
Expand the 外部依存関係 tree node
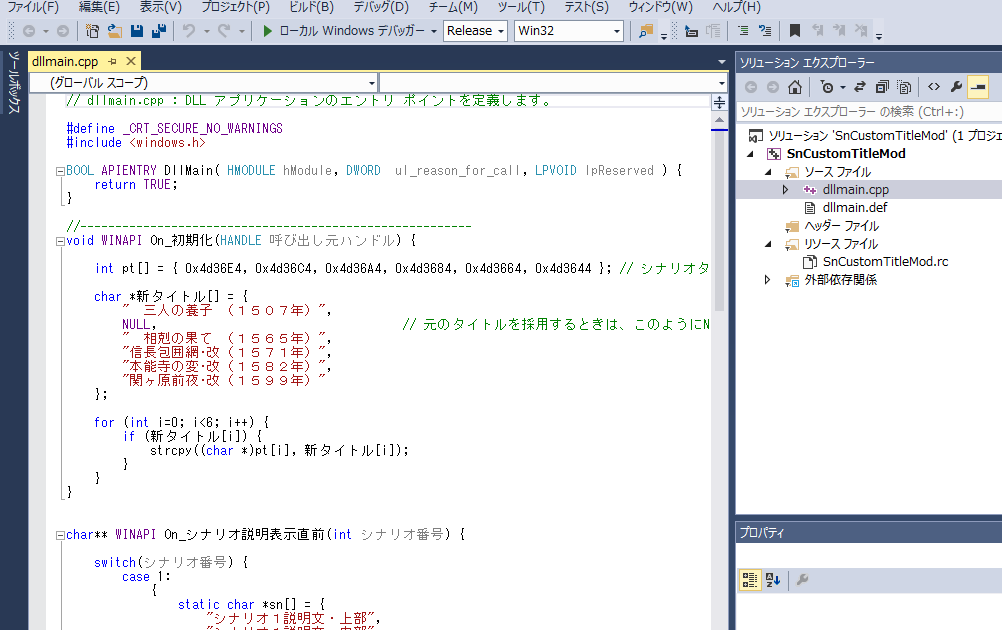(767, 280)
